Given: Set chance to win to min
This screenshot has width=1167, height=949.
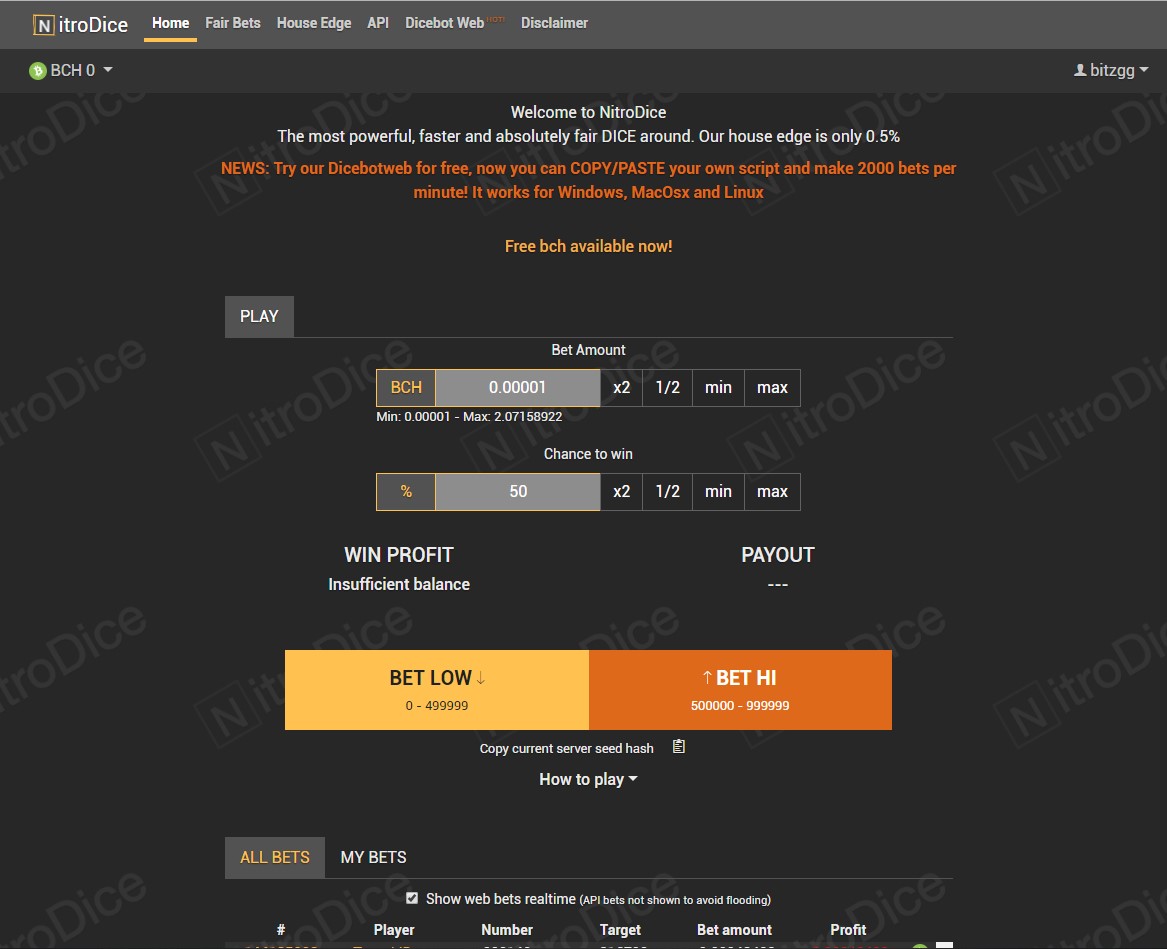Looking at the screenshot, I should (718, 492).
